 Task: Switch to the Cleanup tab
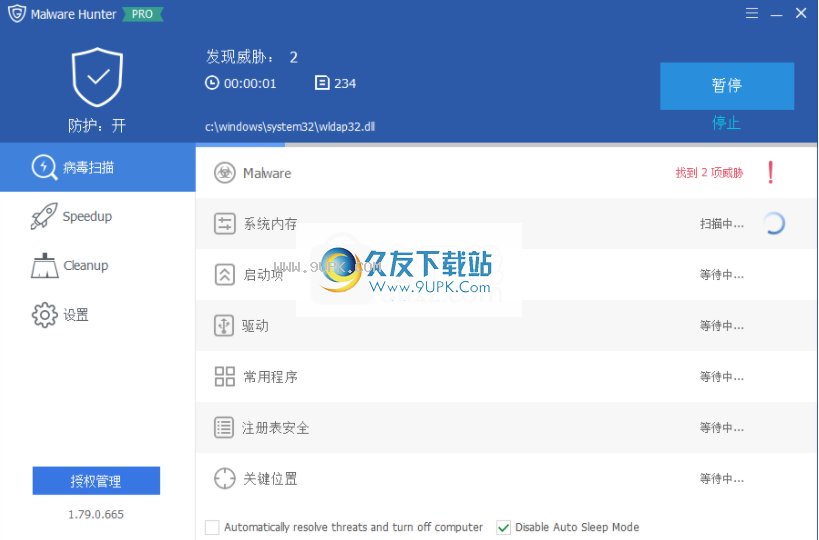click(x=98, y=265)
